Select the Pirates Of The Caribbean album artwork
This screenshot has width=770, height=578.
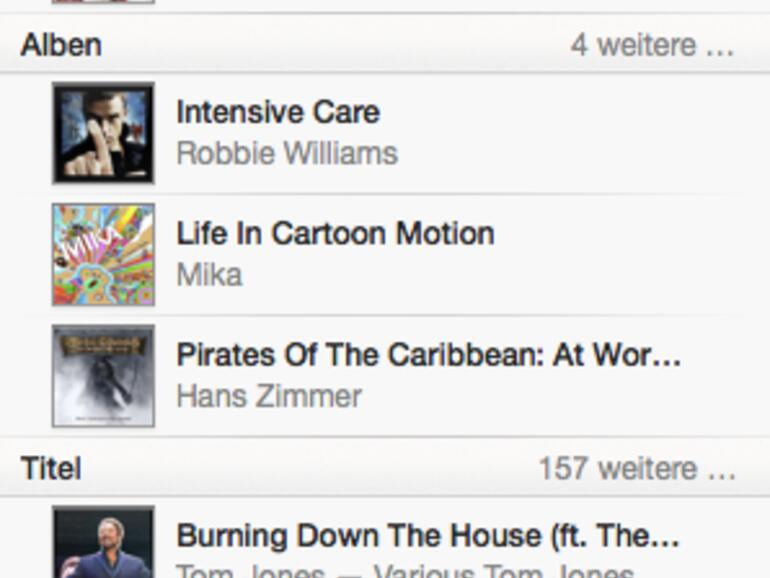pyautogui.click(x=103, y=376)
